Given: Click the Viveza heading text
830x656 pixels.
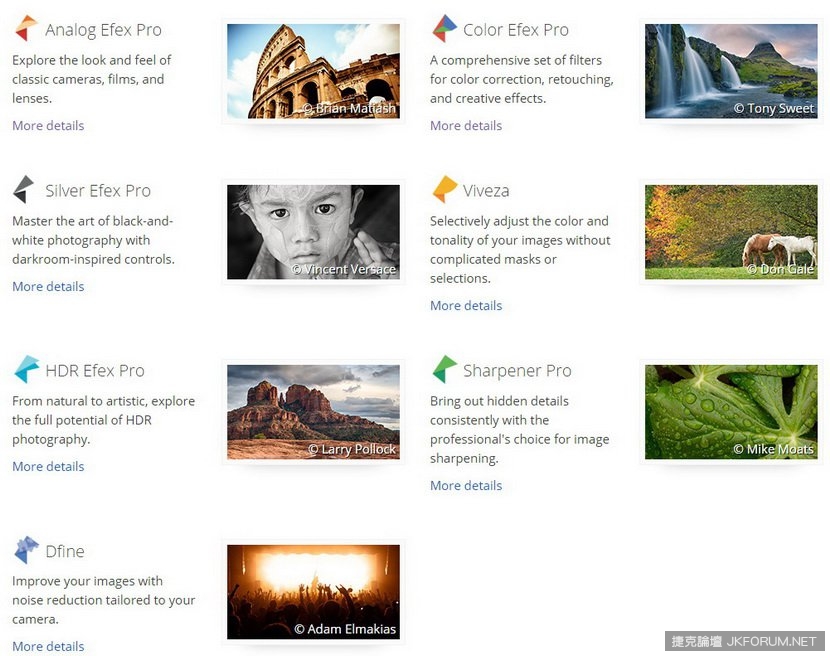Looking at the screenshot, I should tap(486, 191).
